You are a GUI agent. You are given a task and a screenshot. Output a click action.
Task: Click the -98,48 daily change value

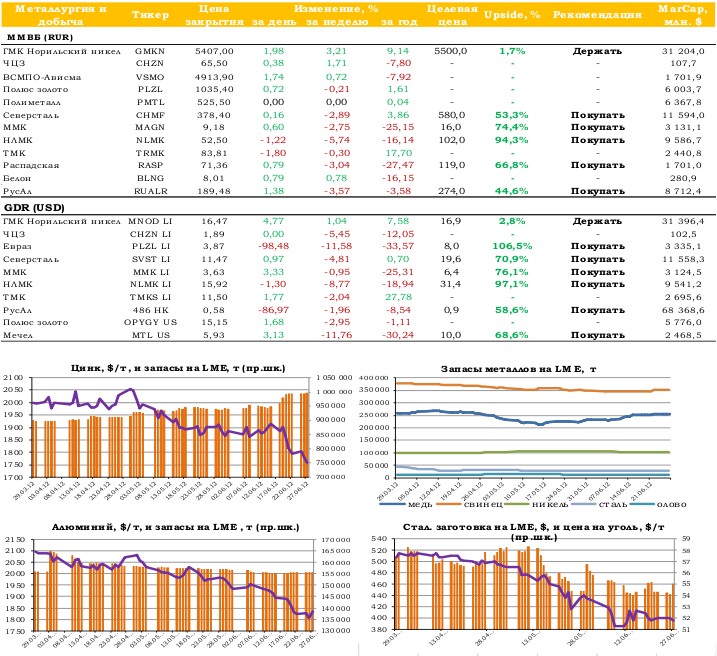point(273,246)
